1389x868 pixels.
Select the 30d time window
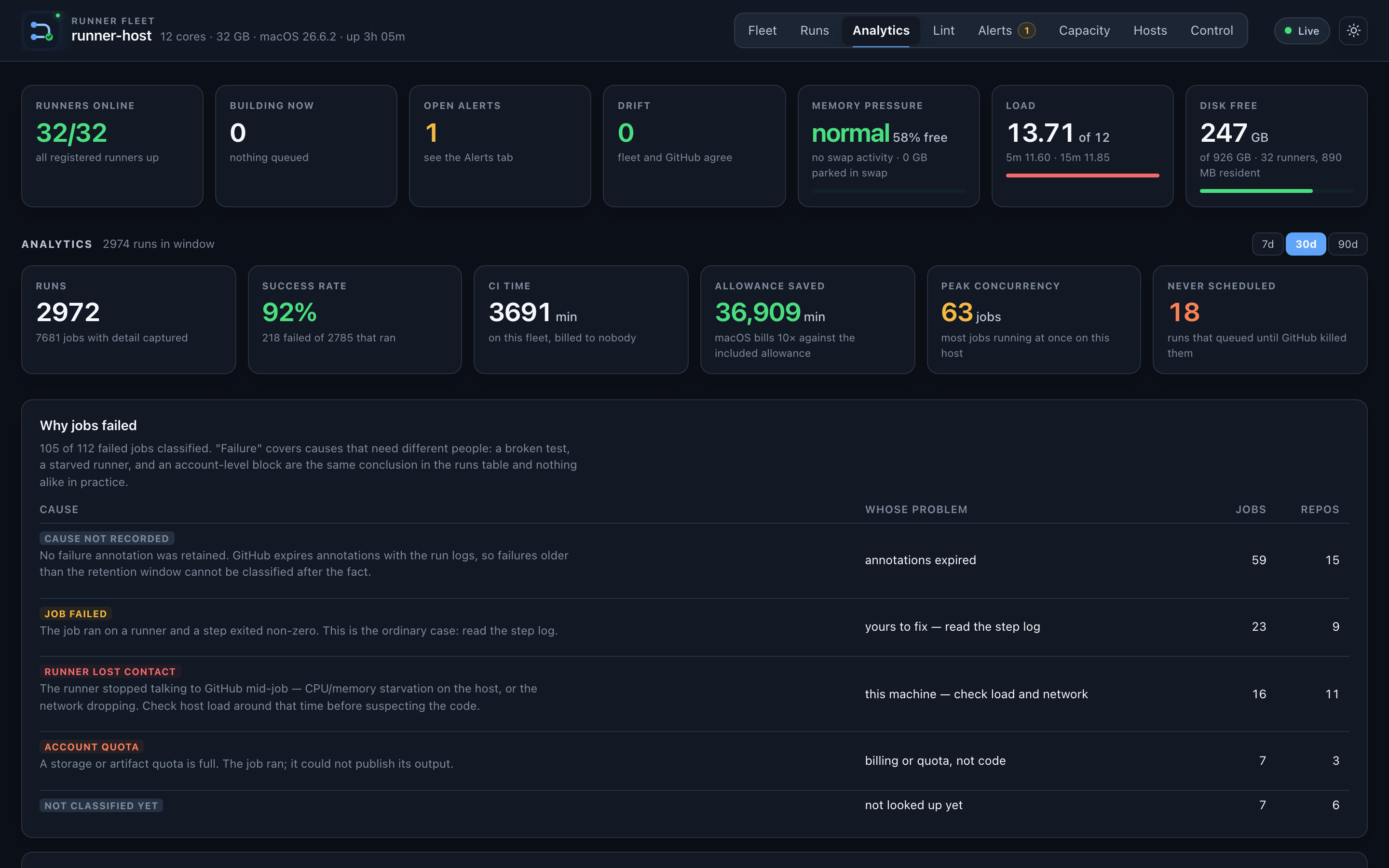[1305, 244]
